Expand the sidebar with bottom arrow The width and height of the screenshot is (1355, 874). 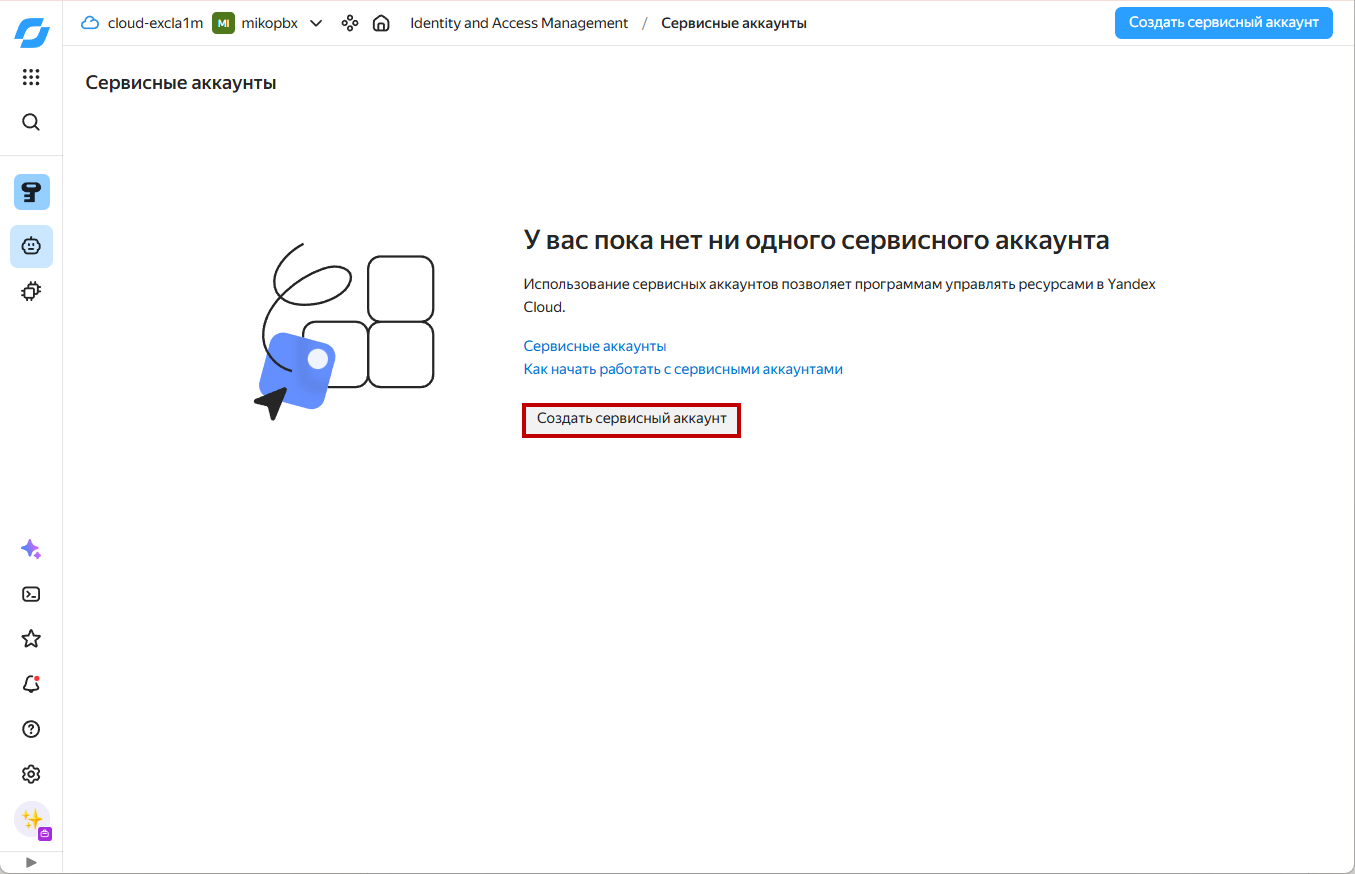click(x=31, y=862)
